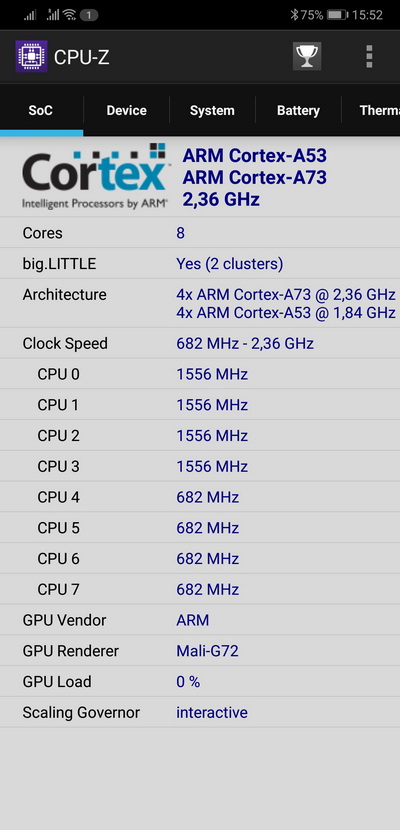Select the Architecture row
The height and width of the screenshot is (830, 400).
(200, 303)
